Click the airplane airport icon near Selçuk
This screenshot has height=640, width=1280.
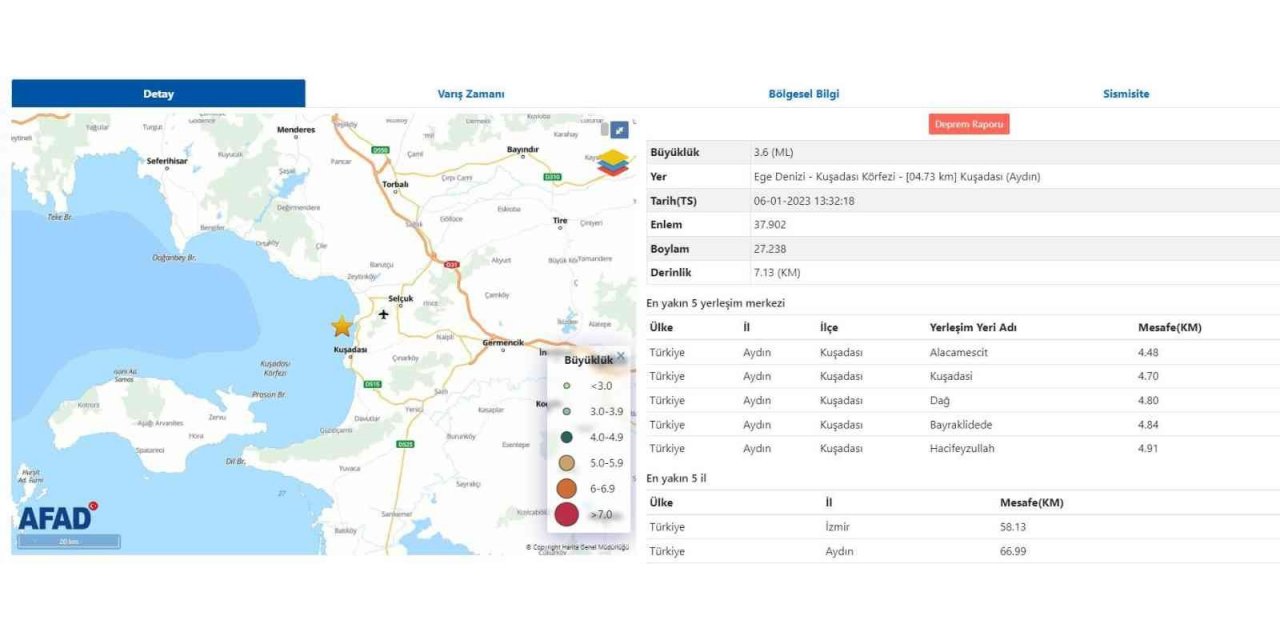tap(384, 315)
